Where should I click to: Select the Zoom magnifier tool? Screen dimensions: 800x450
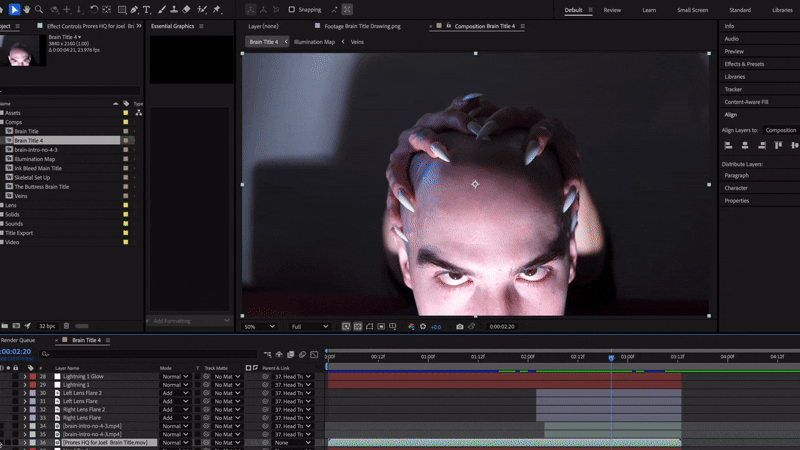pyautogui.click(x=39, y=10)
